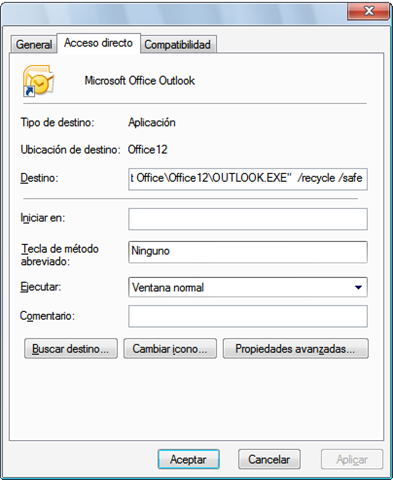Switch to the General tab
This screenshot has width=393, height=480.
click(x=34, y=44)
